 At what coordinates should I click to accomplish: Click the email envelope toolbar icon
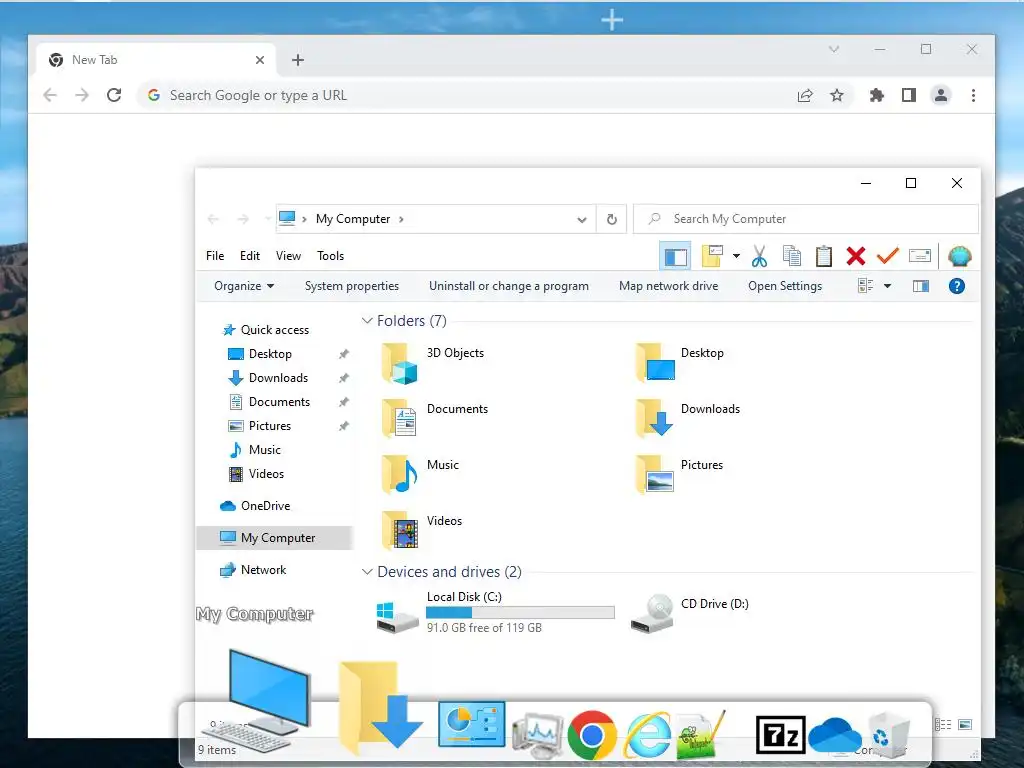920,256
